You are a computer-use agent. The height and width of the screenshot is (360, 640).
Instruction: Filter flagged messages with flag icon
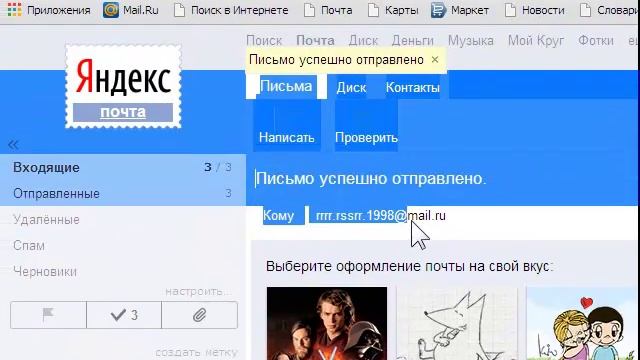48,315
